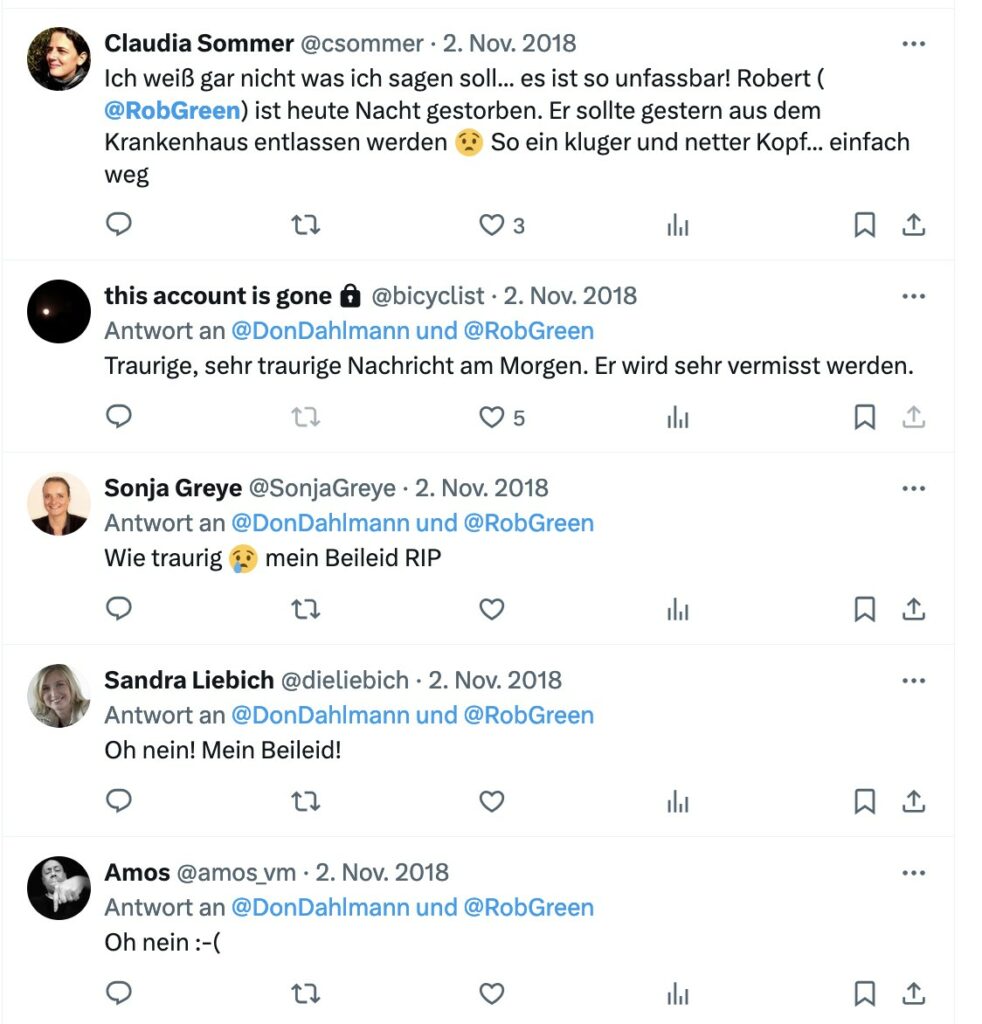Open more options on Sandra Liebich's reply
Screen dimensions: 982x1024
[913, 680]
